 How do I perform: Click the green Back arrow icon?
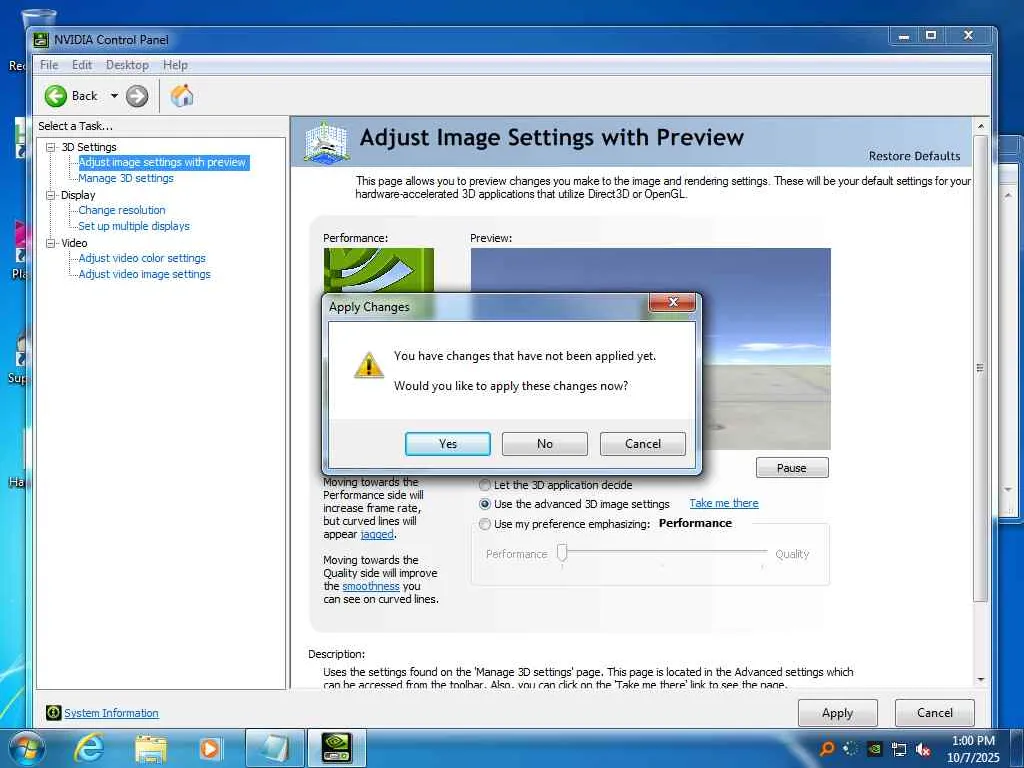point(56,96)
